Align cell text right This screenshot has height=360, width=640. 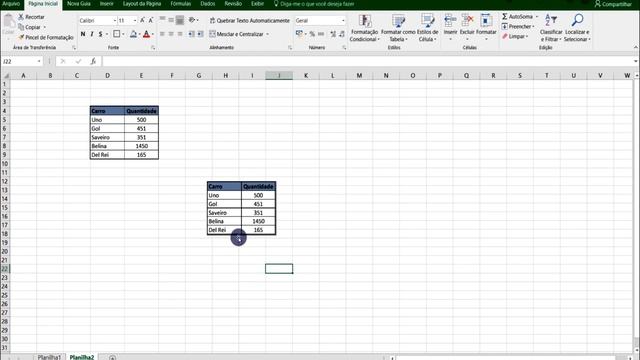(x=180, y=34)
